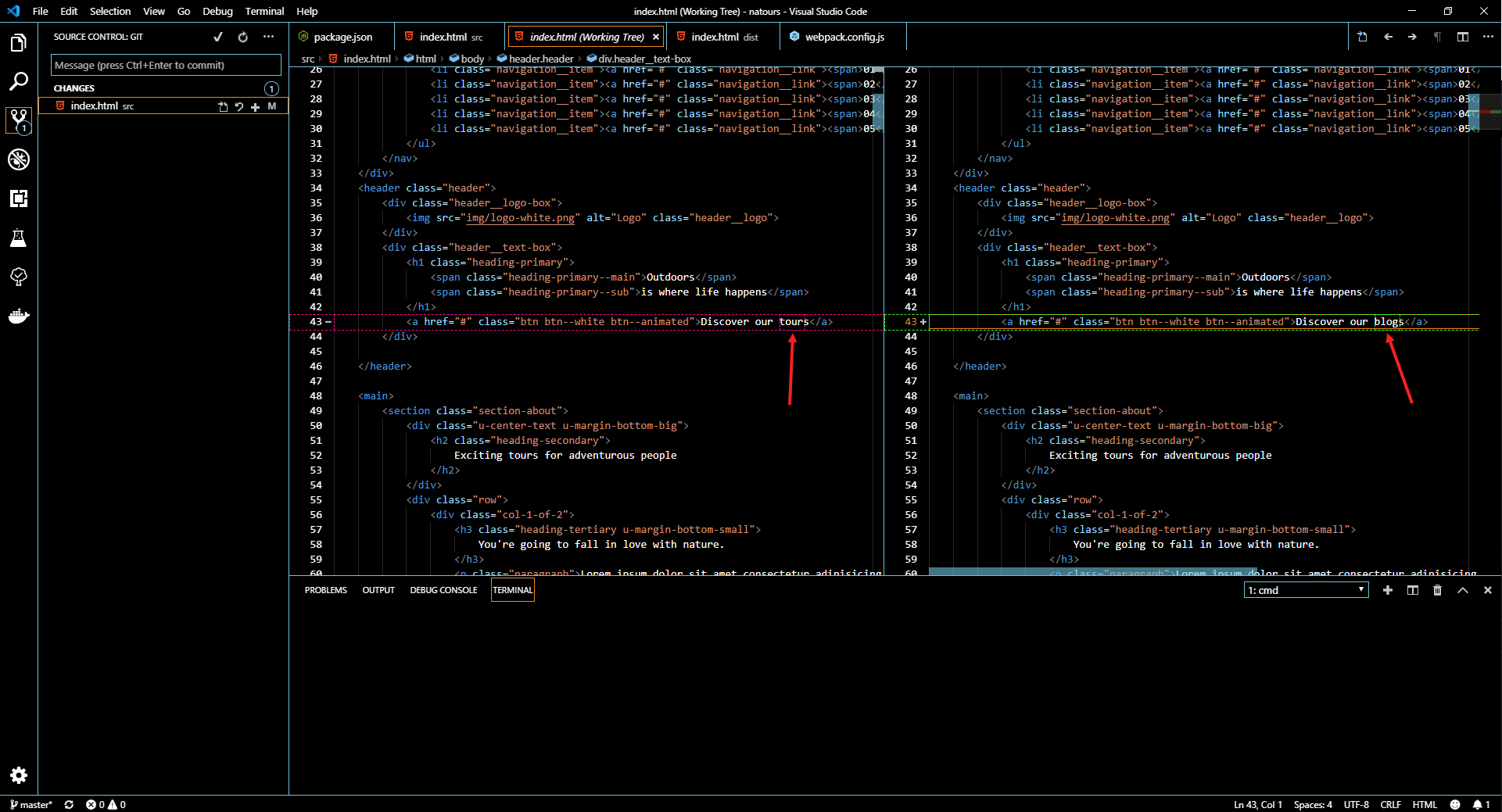The image size is (1502, 812).
Task: Switch to OUTPUT panel tab
Action: (378, 590)
